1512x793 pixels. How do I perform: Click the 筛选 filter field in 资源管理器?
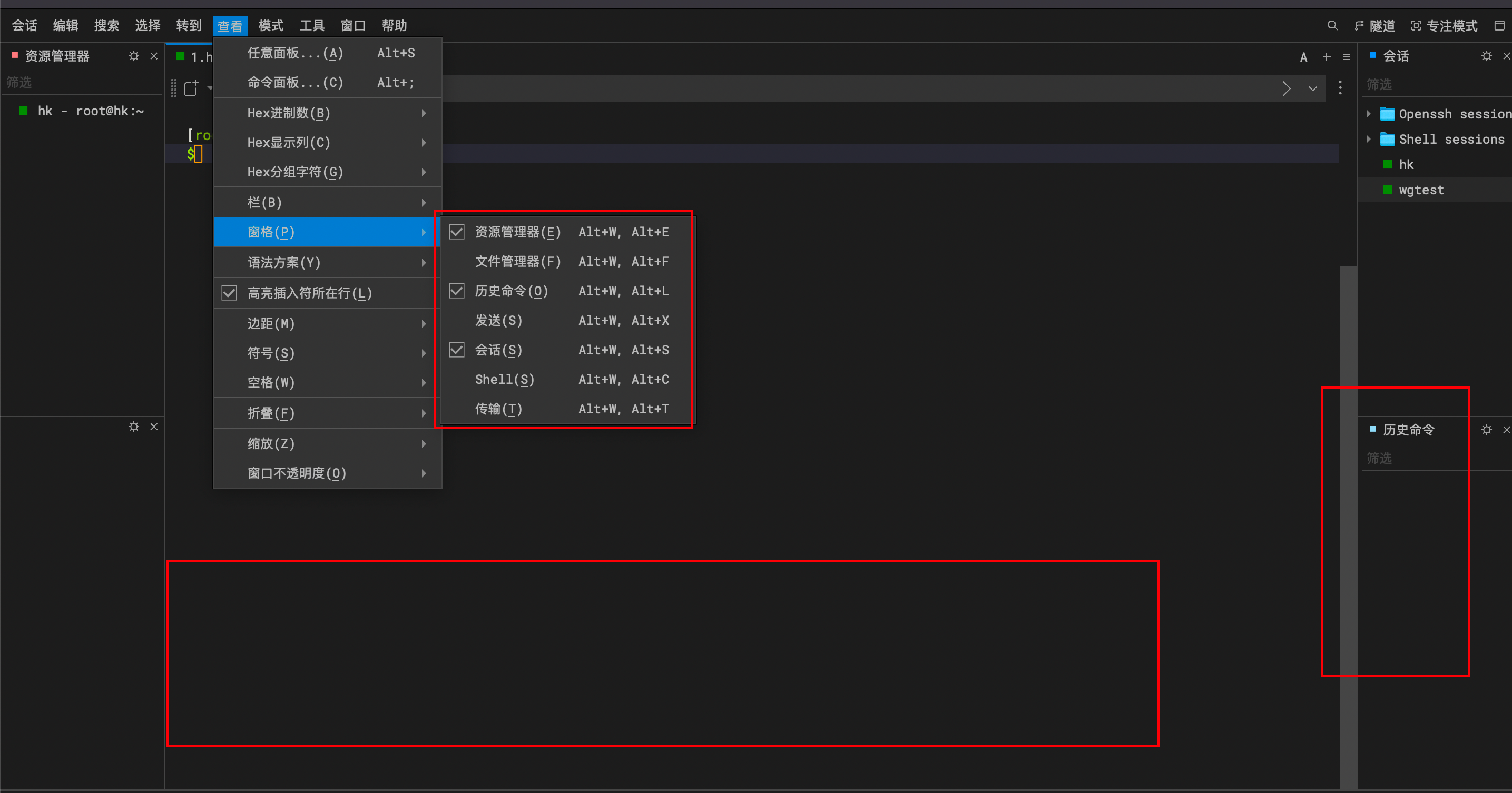click(x=82, y=83)
